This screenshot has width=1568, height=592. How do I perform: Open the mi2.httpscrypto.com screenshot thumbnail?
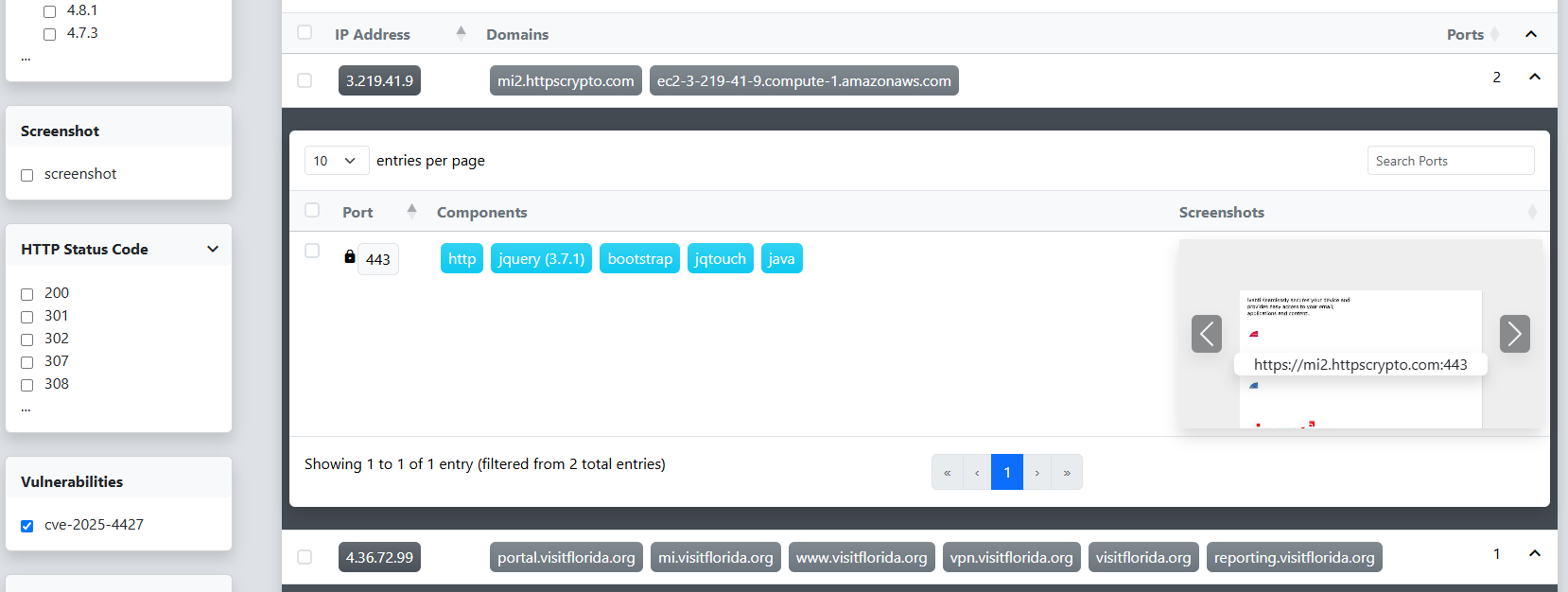point(1360,334)
